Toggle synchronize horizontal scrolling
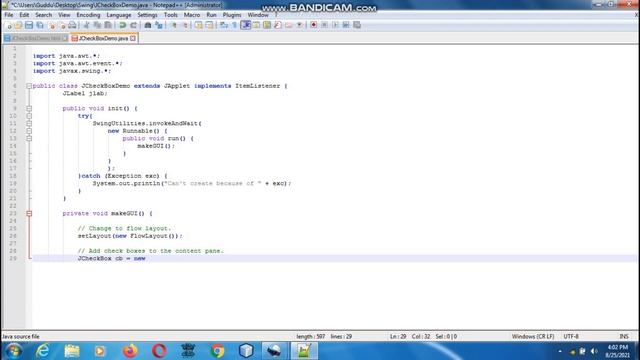The image size is (640, 360). point(210,25)
